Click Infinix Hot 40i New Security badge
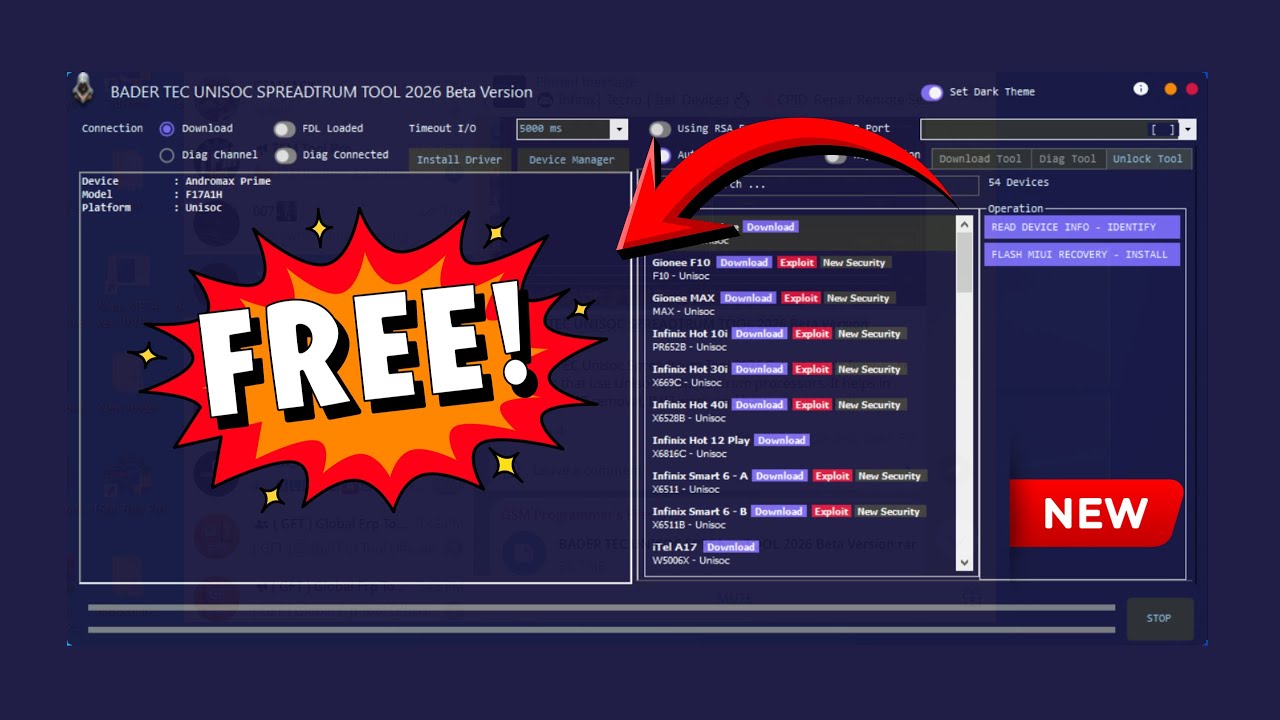 [869, 405]
